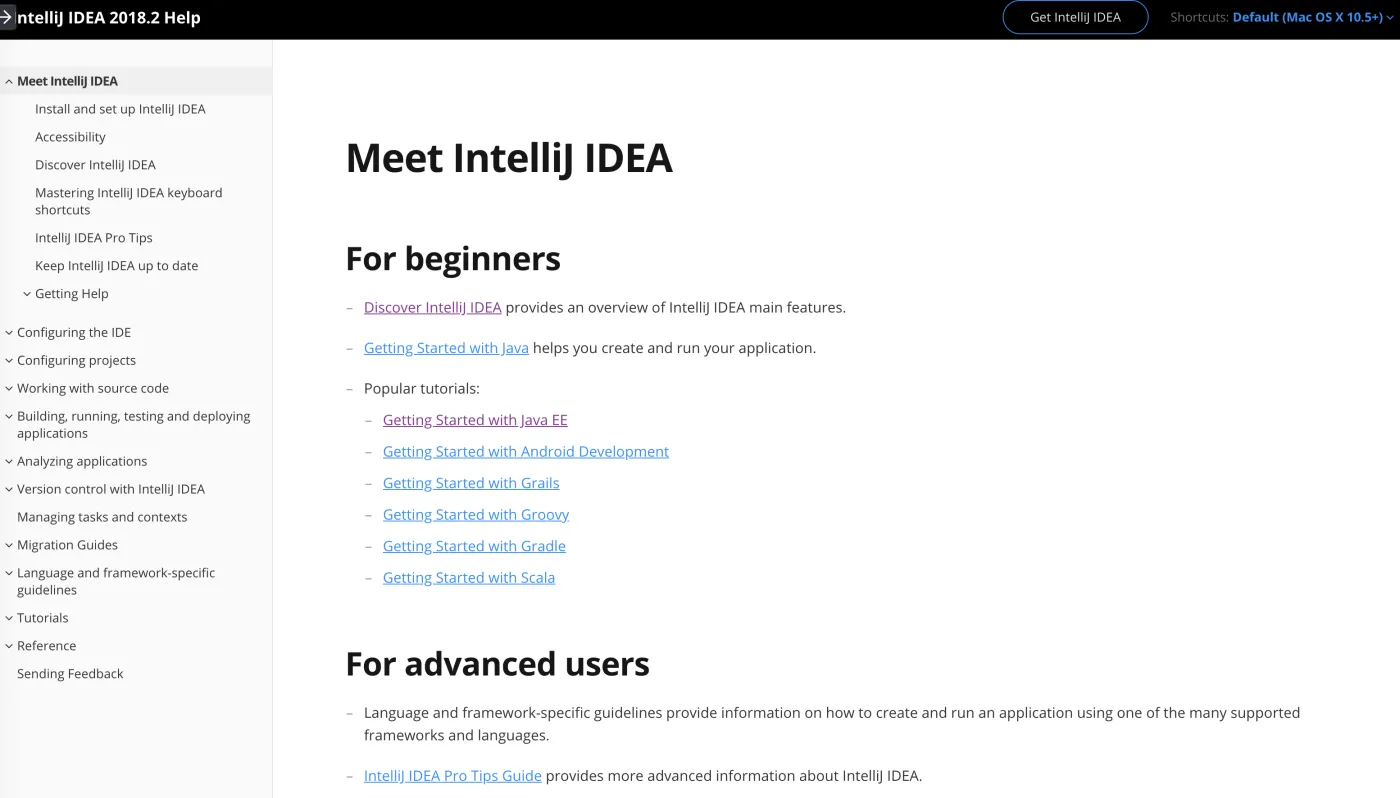
Task: Open Configuring the IDE section
Action: (x=74, y=333)
